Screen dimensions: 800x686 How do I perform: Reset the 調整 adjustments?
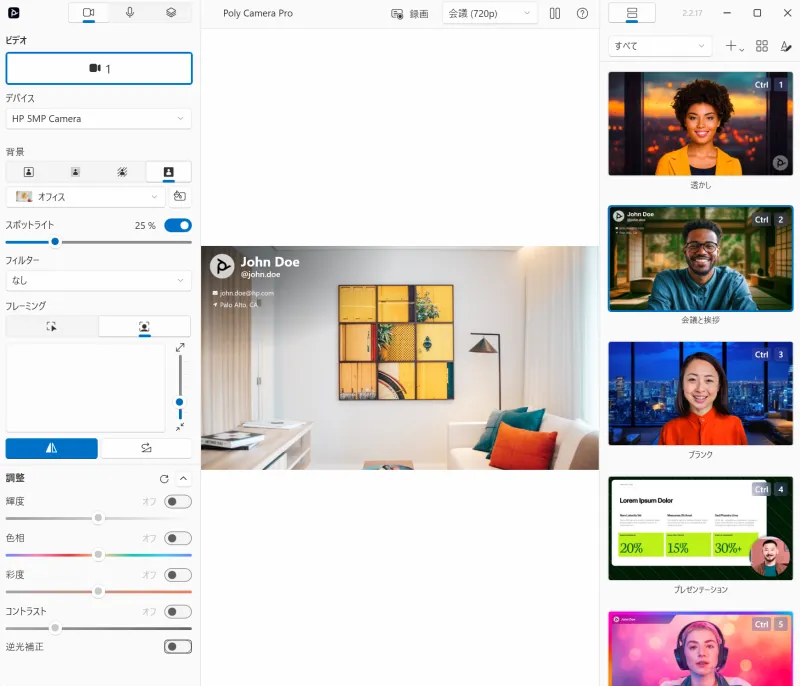coord(164,479)
